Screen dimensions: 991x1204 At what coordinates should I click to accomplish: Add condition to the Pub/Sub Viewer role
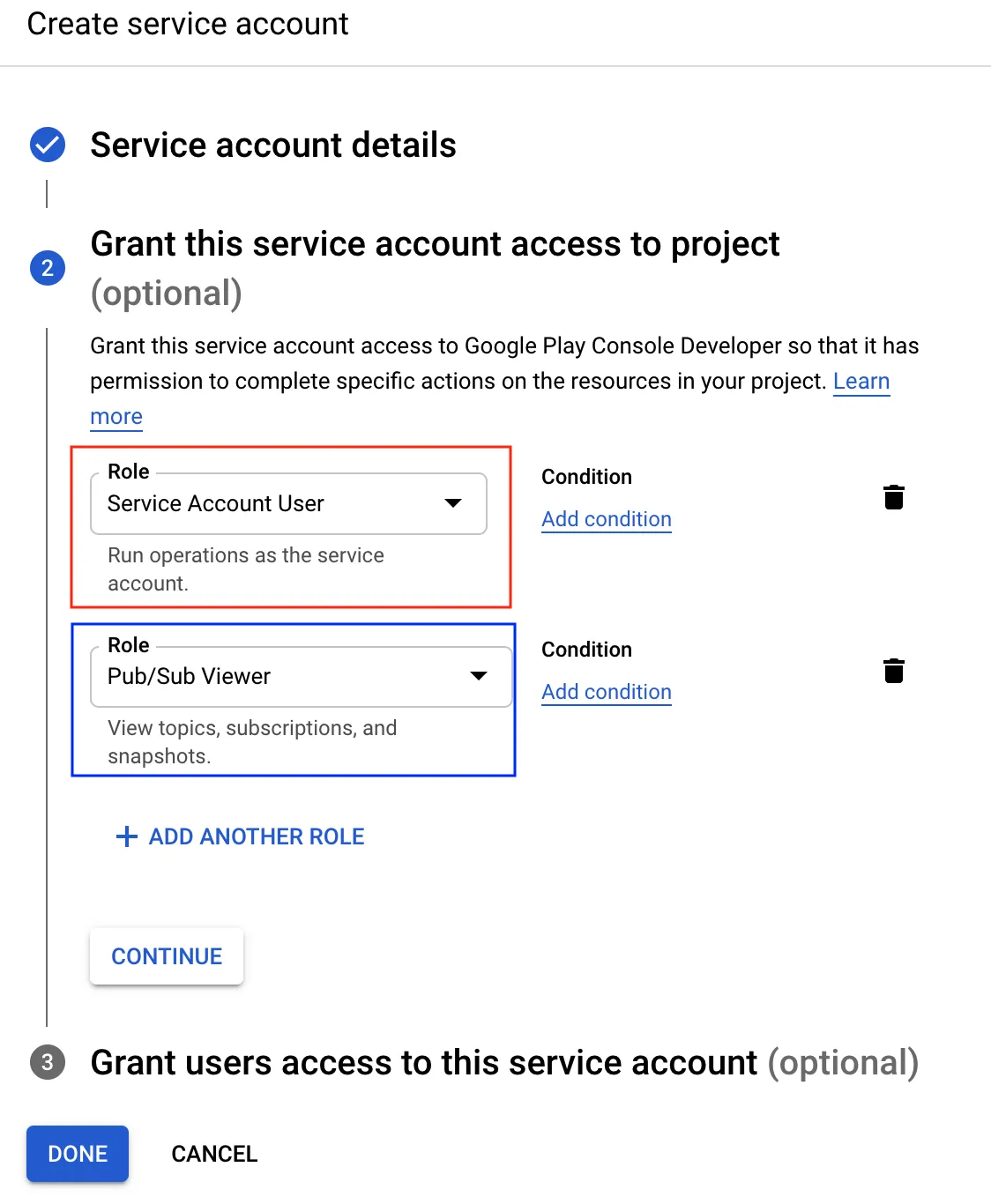pyautogui.click(x=606, y=692)
